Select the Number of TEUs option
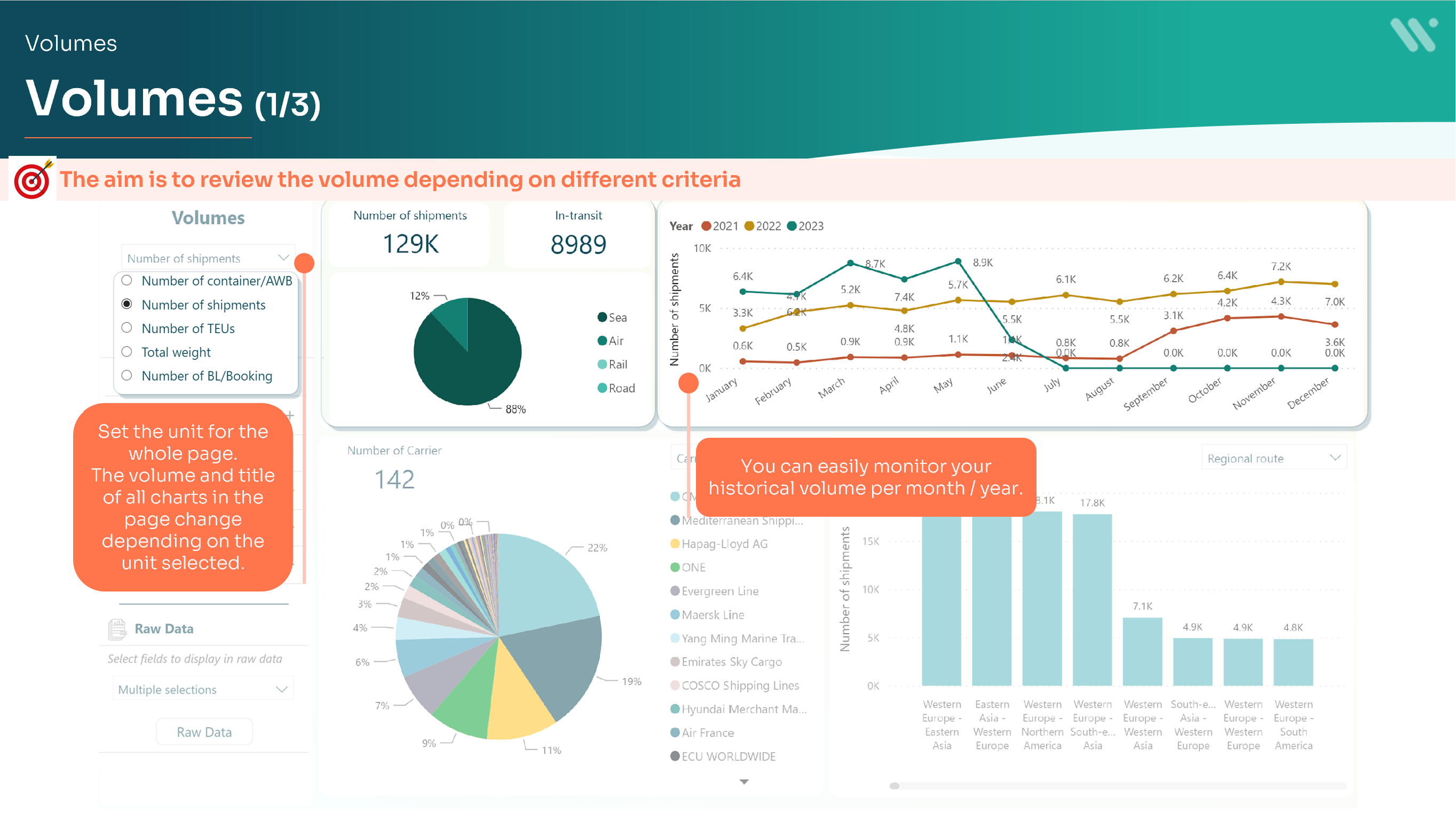The height and width of the screenshot is (820, 1456). pyautogui.click(x=127, y=328)
